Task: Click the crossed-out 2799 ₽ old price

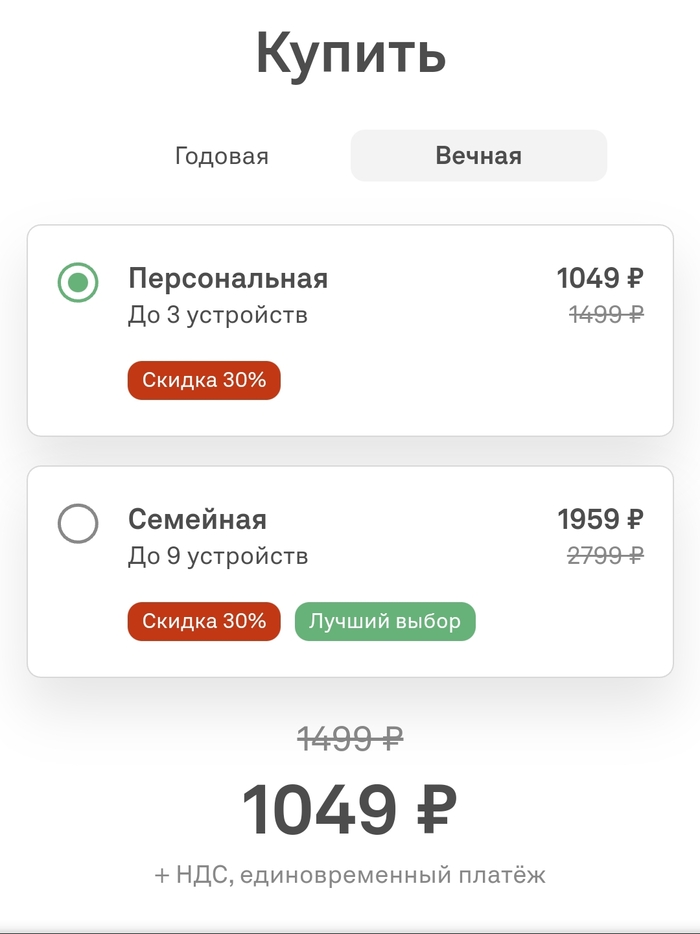Action: pos(605,555)
